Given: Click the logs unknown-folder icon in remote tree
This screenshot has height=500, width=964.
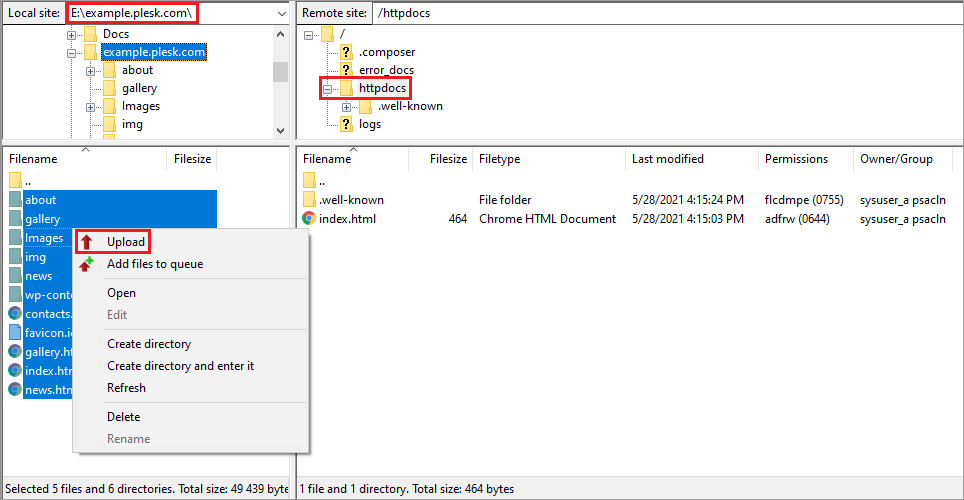Looking at the screenshot, I should click(347, 124).
